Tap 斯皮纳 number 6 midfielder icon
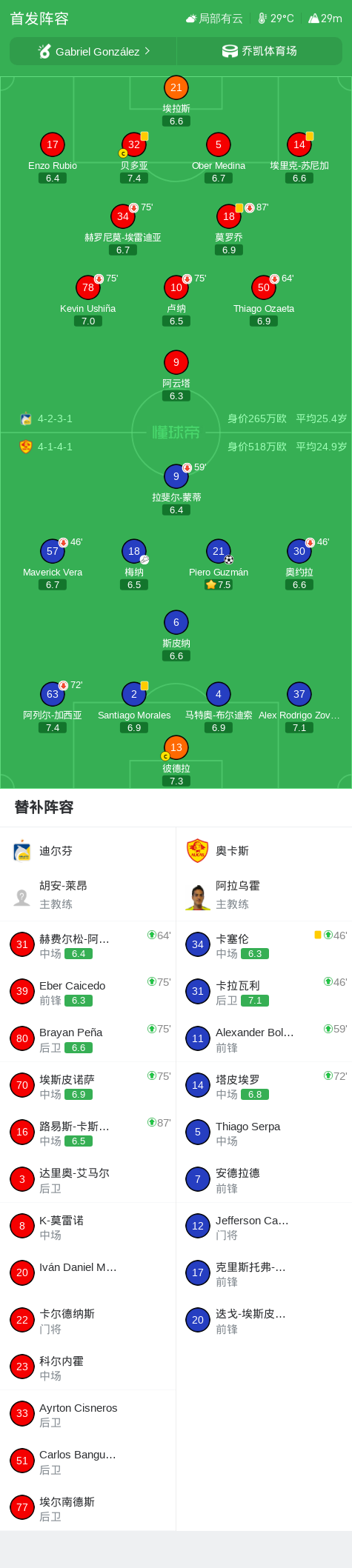This screenshot has width=352, height=1568. coord(176,622)
